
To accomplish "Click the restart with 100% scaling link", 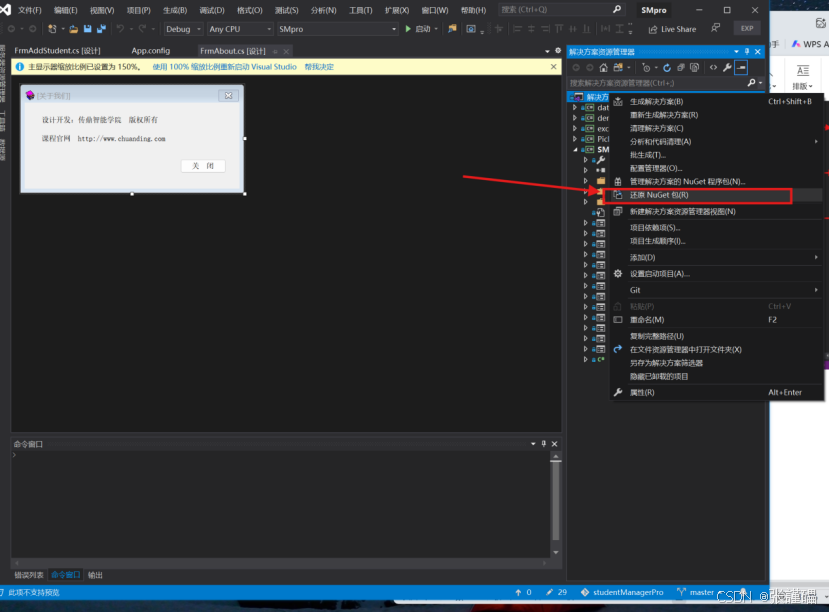I will (x=224, y=67).
